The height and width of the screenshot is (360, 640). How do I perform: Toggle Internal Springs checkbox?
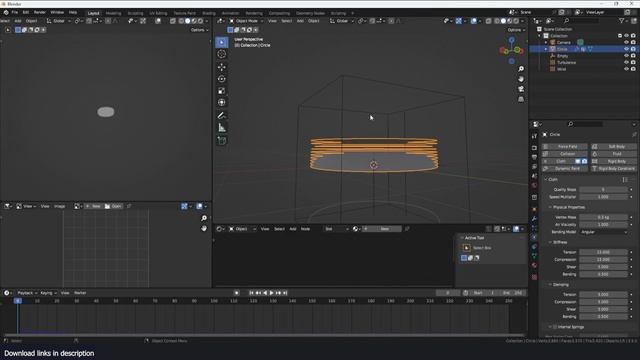coord(555,327)
